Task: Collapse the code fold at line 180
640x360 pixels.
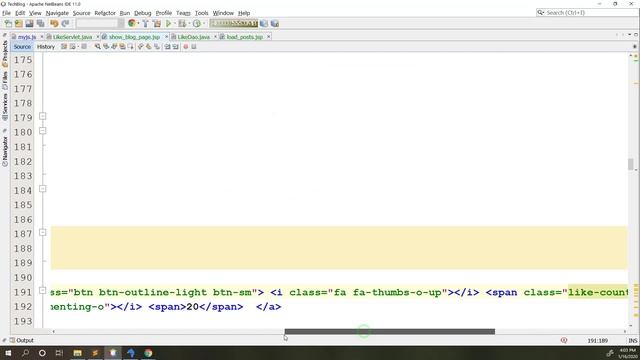Action: coord(42,131)
